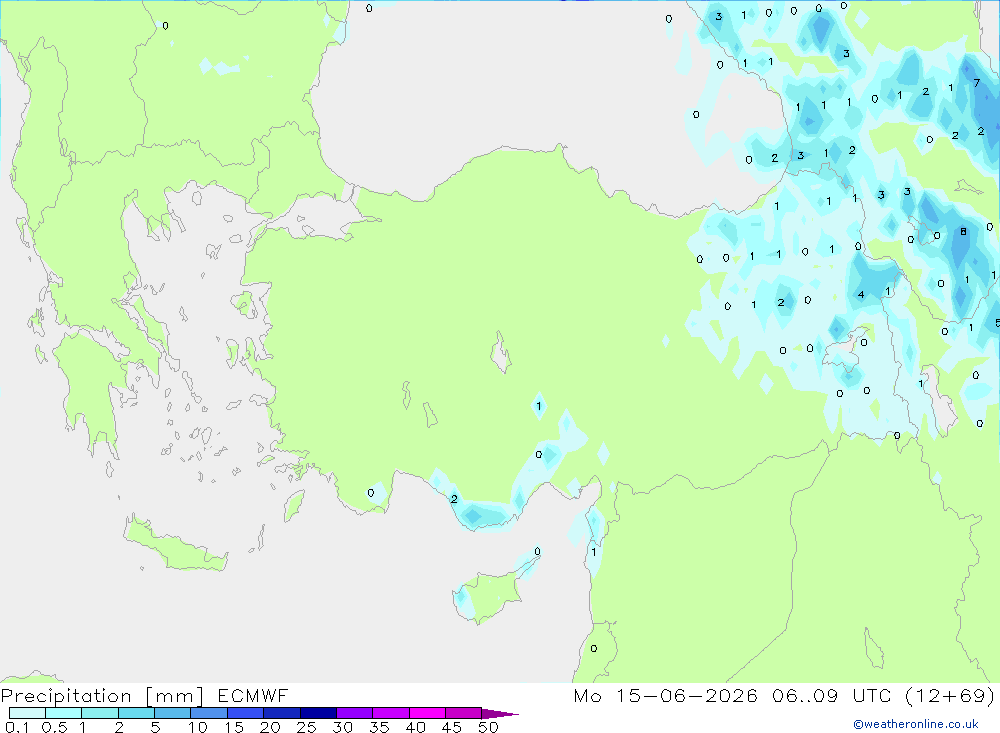Select the 1–2 mm legend color swatch
This screenshot has height=733, width=1000.
100,713
